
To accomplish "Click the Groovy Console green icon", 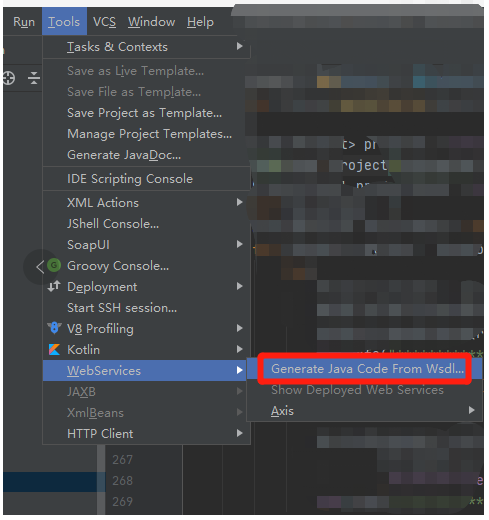I will click(x=54, y=266).
